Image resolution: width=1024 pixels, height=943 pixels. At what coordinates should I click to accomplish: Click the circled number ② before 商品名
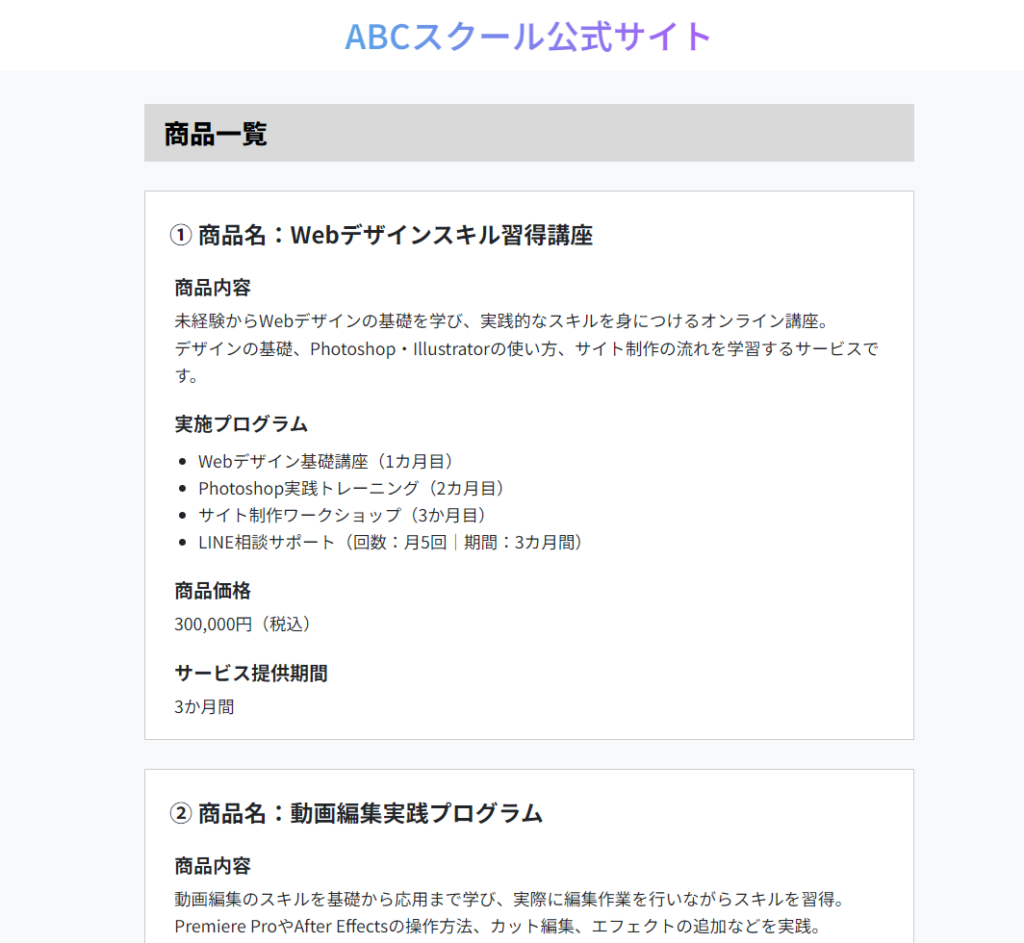[x=180, y=813]
